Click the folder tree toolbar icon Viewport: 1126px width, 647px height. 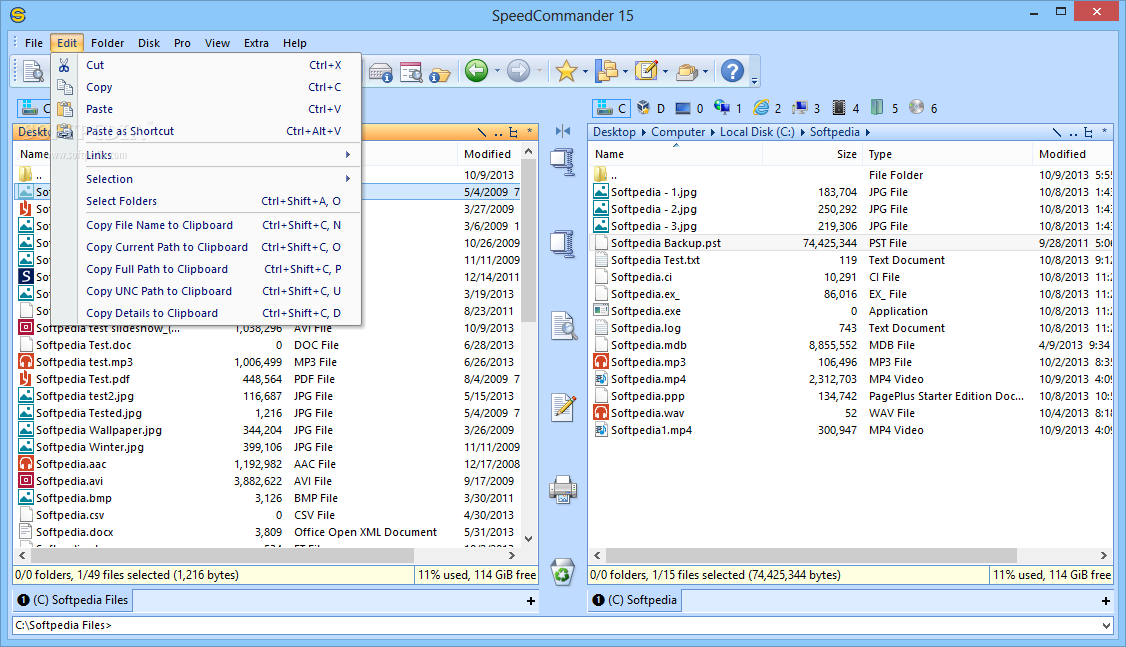(607, 70)
